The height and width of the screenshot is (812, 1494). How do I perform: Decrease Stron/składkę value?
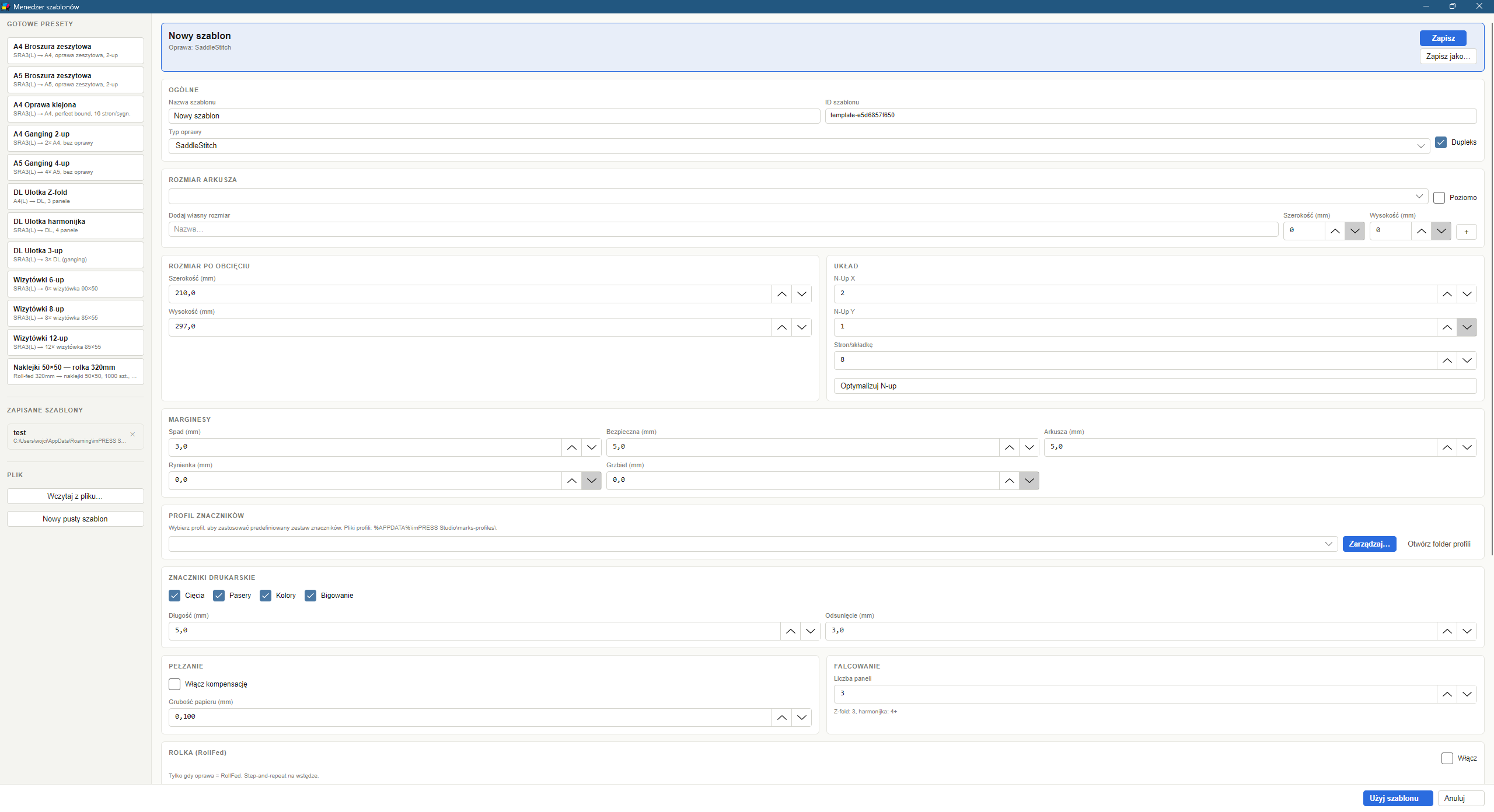click(x=1467, y=360)
